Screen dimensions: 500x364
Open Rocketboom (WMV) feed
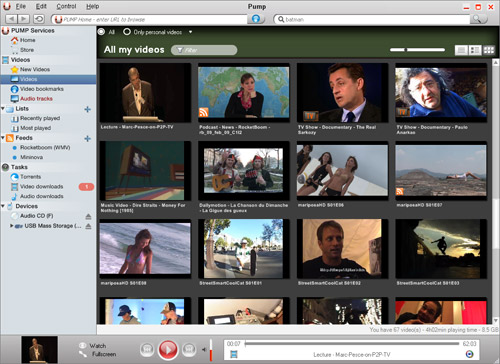tap(45, 147)
